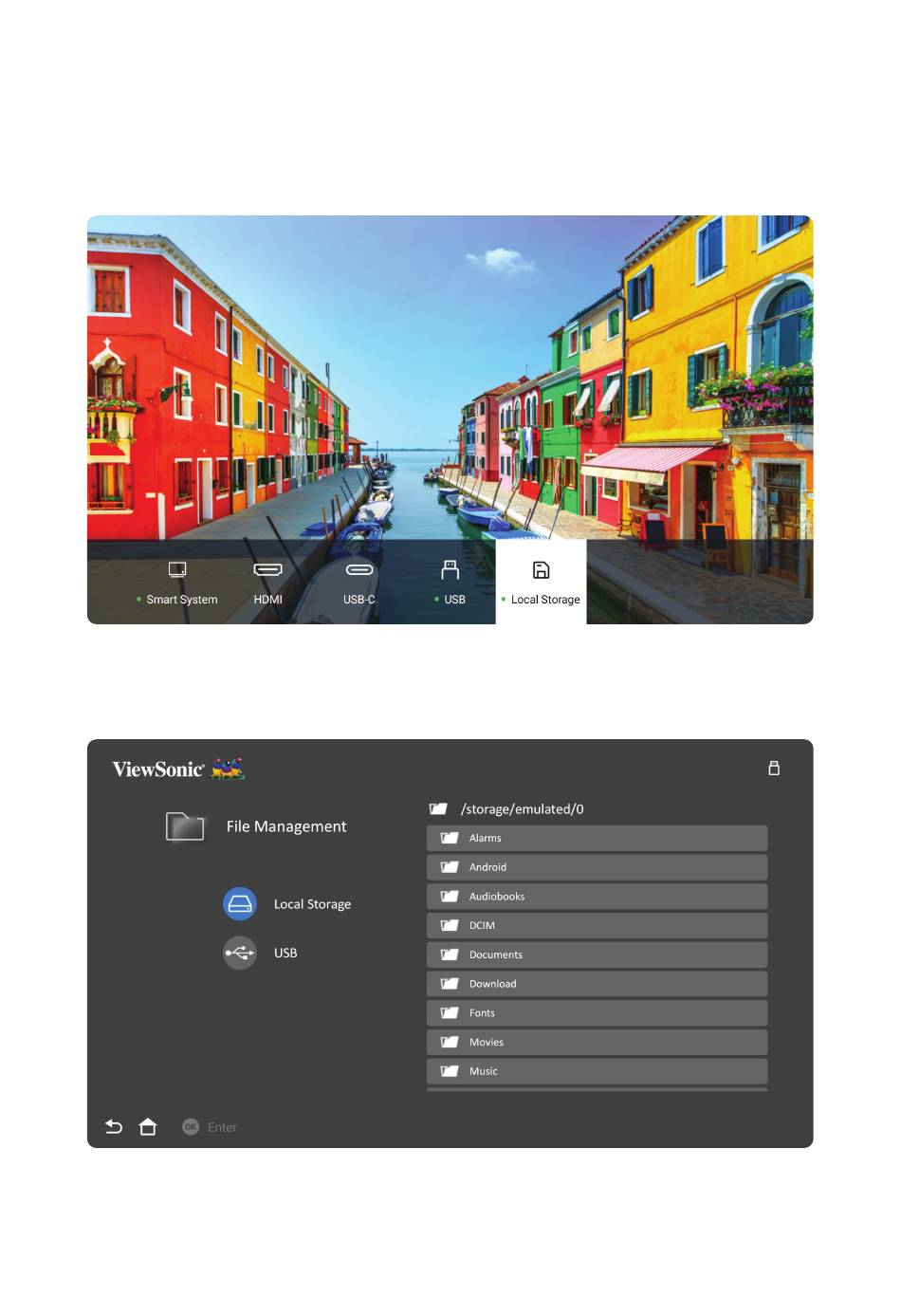Select the Smart System source icon
This screenshot has height=1316, width=901.
[x=177, y=569]
